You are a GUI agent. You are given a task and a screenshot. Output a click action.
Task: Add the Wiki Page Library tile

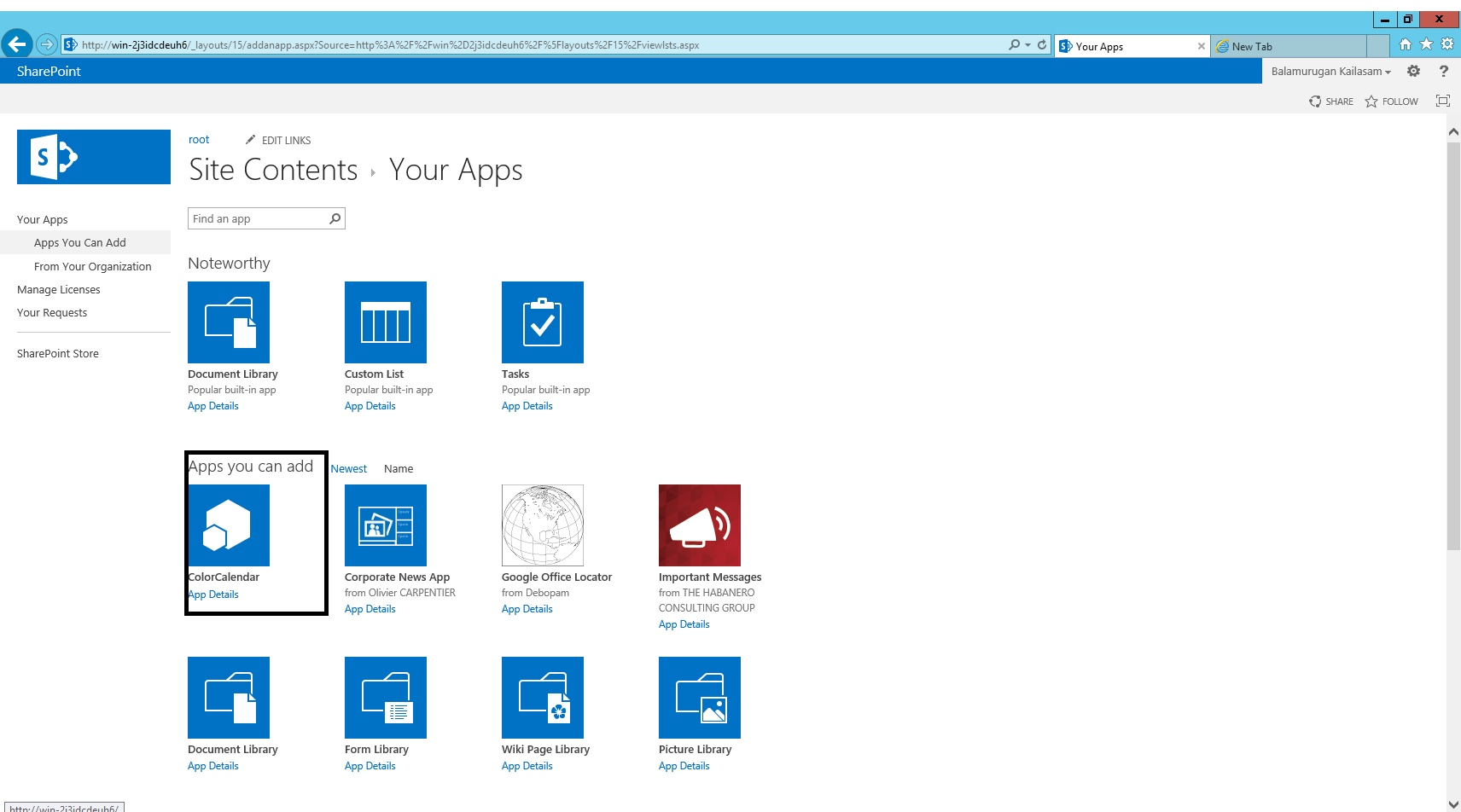543,698
